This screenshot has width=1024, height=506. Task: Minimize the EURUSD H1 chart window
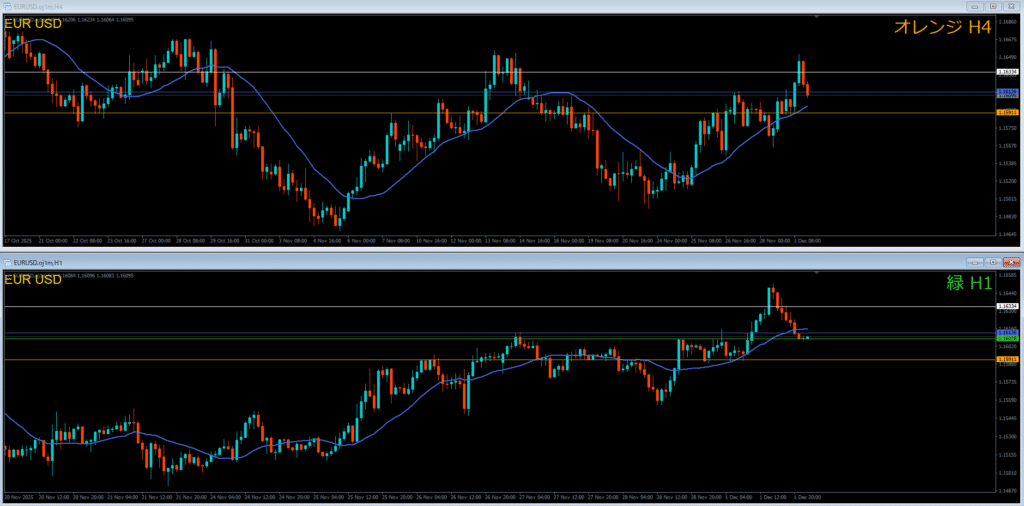976,262
